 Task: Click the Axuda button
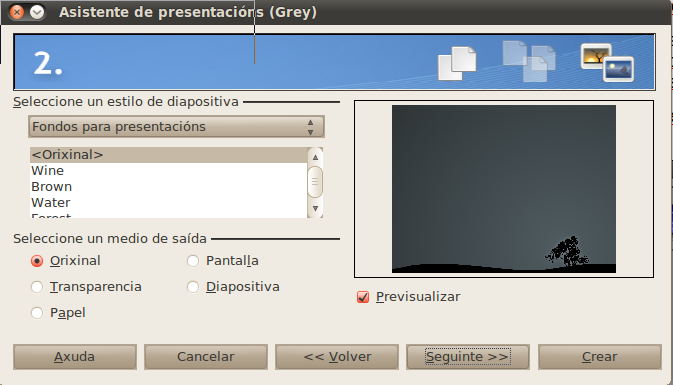[75, 357]
